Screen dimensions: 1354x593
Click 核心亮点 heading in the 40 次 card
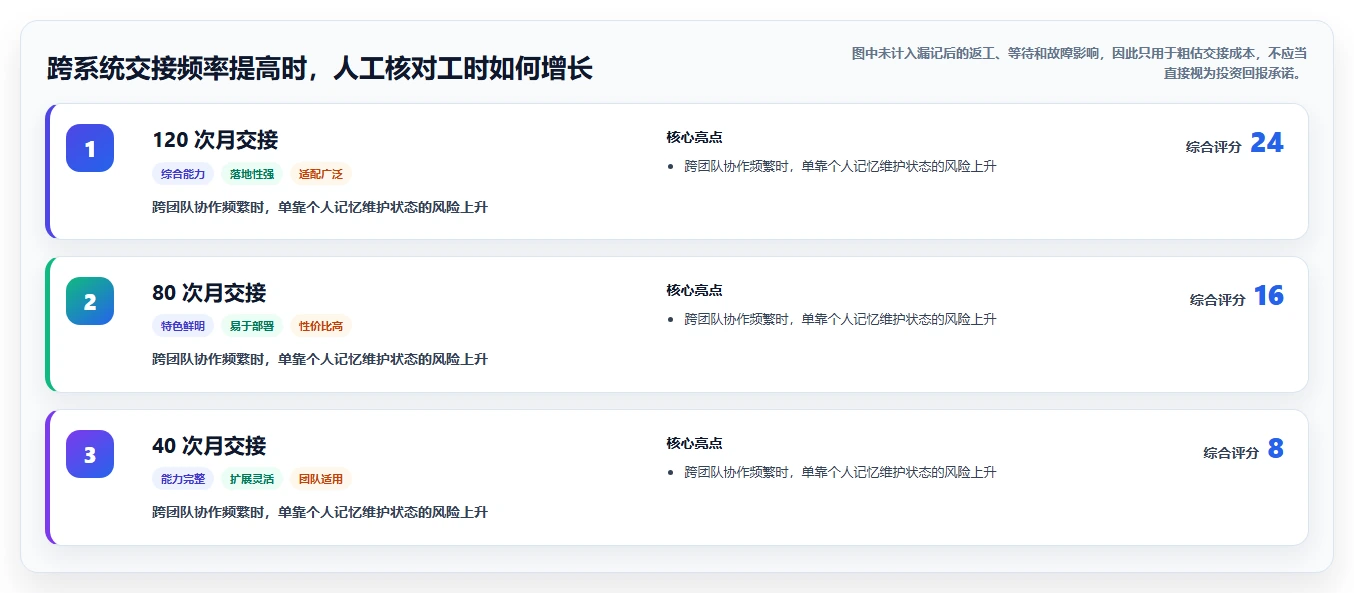pos(695,444)
